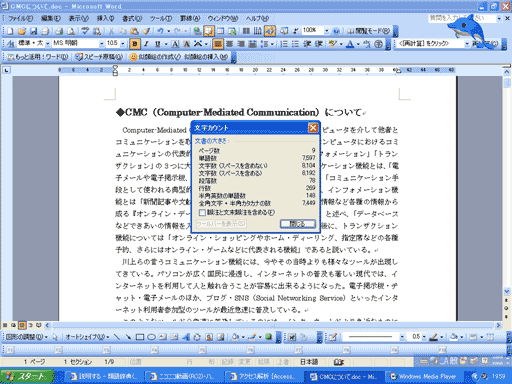The width and height of the screenshot is (512, 384).
Task: Click the Underline U icon
Action: (157, 44)
